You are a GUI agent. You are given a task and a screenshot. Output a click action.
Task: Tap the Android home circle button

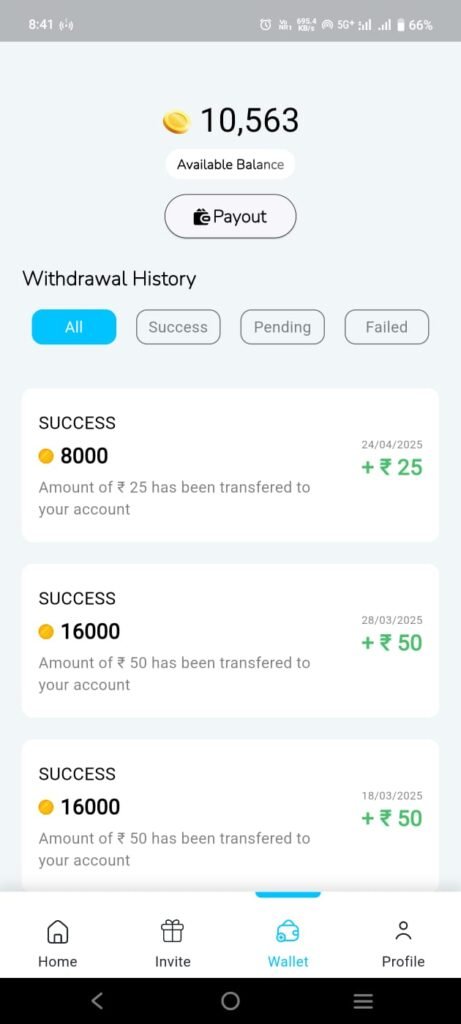click(x=230, y=1000)
